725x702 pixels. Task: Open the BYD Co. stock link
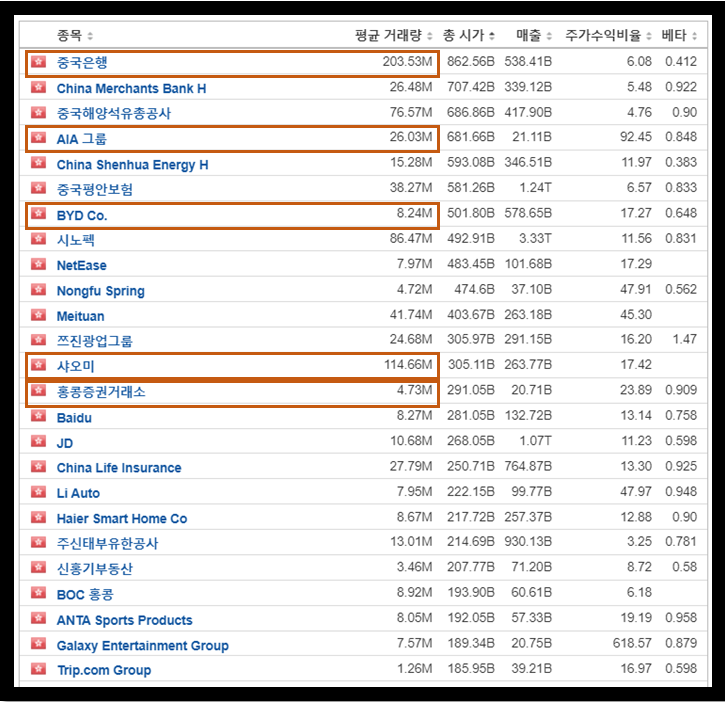(x=82, y=216)
